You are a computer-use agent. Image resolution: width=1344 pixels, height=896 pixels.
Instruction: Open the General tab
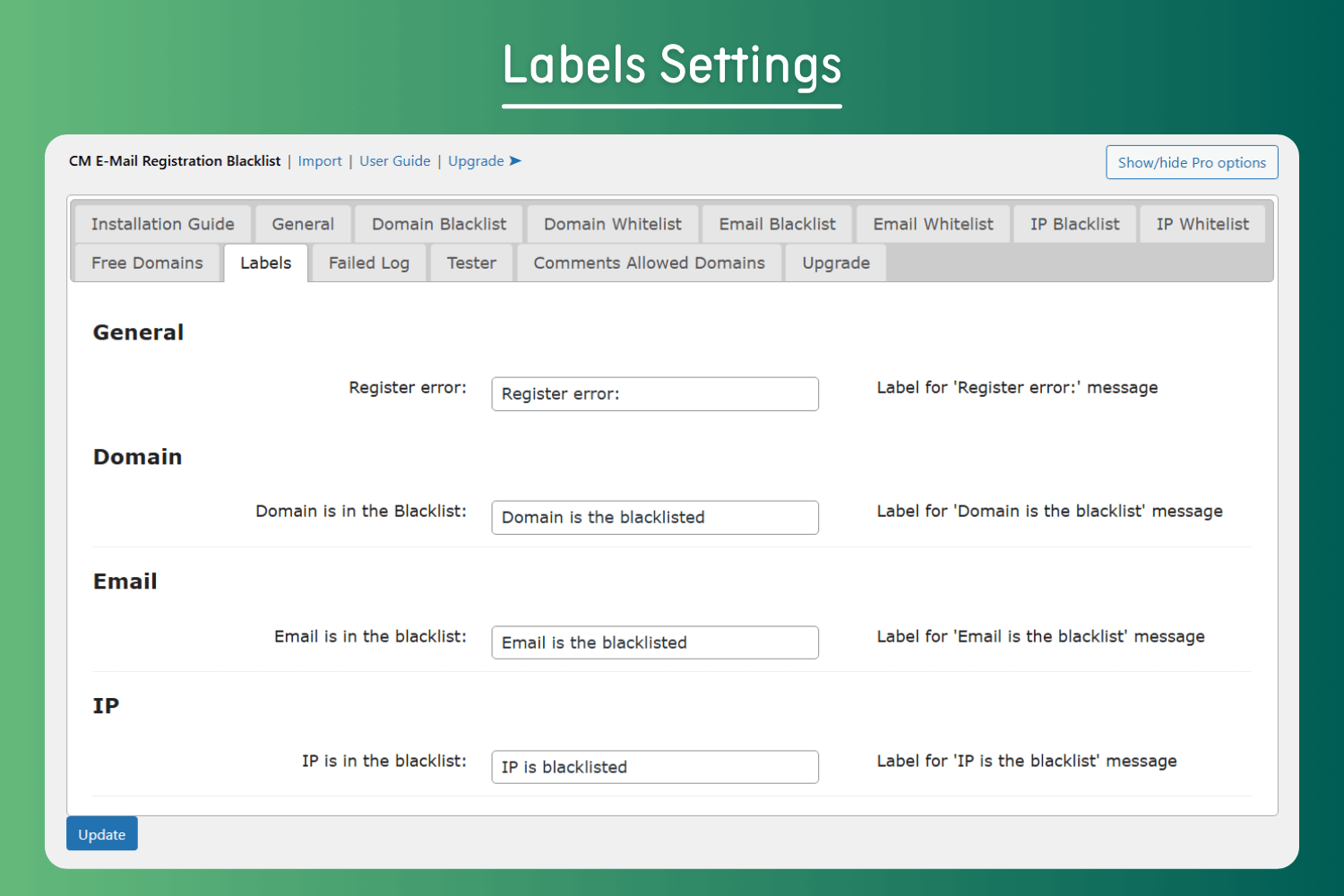tap(303, 224)
